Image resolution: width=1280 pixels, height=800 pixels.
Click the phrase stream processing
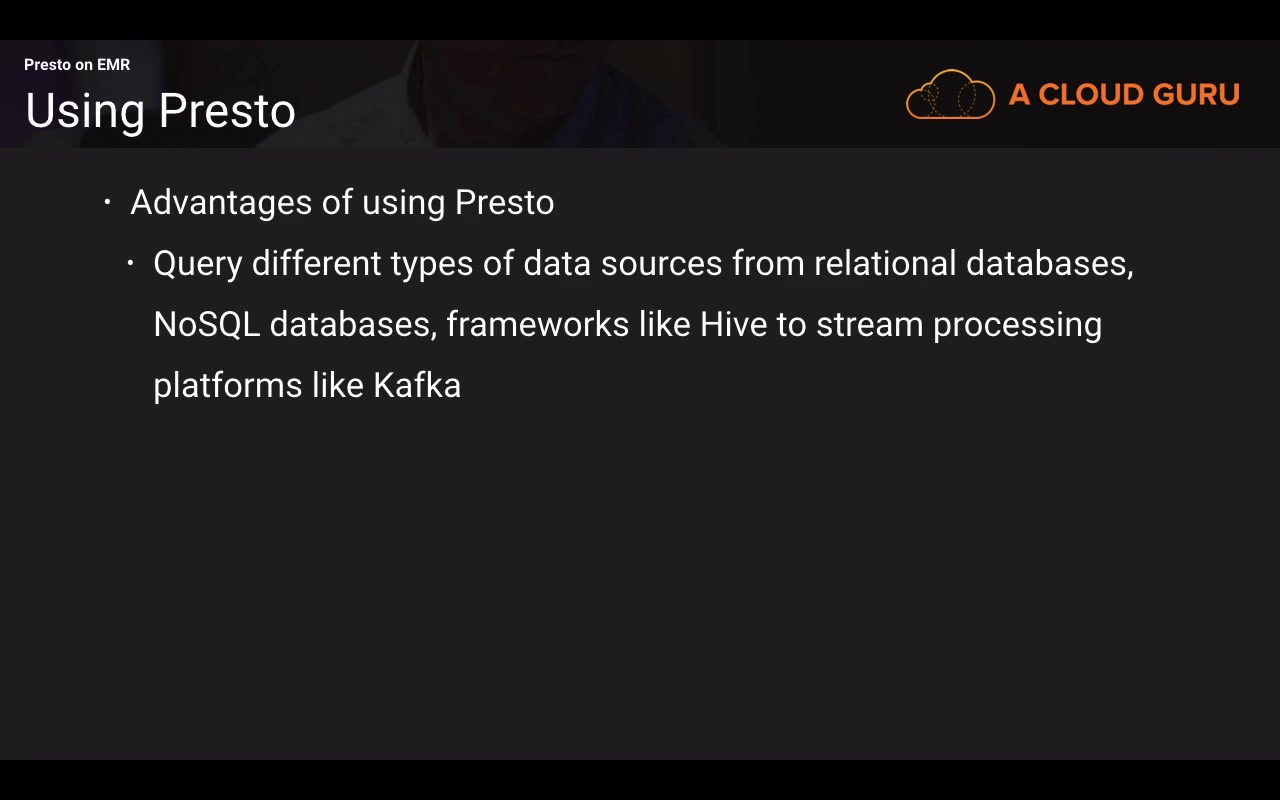point(958,325)
